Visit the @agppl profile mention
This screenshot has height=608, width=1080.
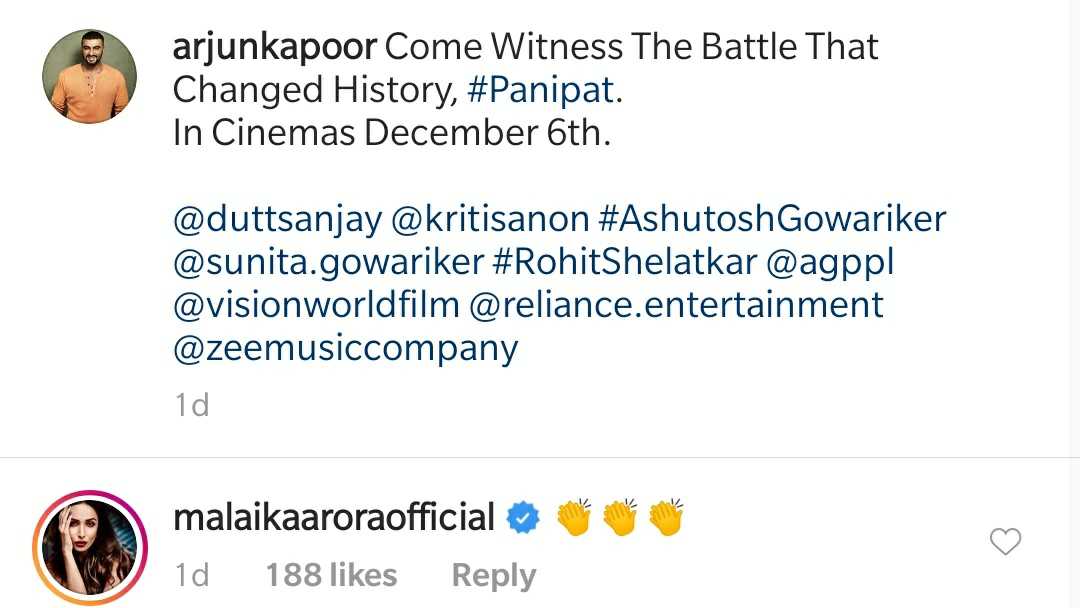[830, 263]
